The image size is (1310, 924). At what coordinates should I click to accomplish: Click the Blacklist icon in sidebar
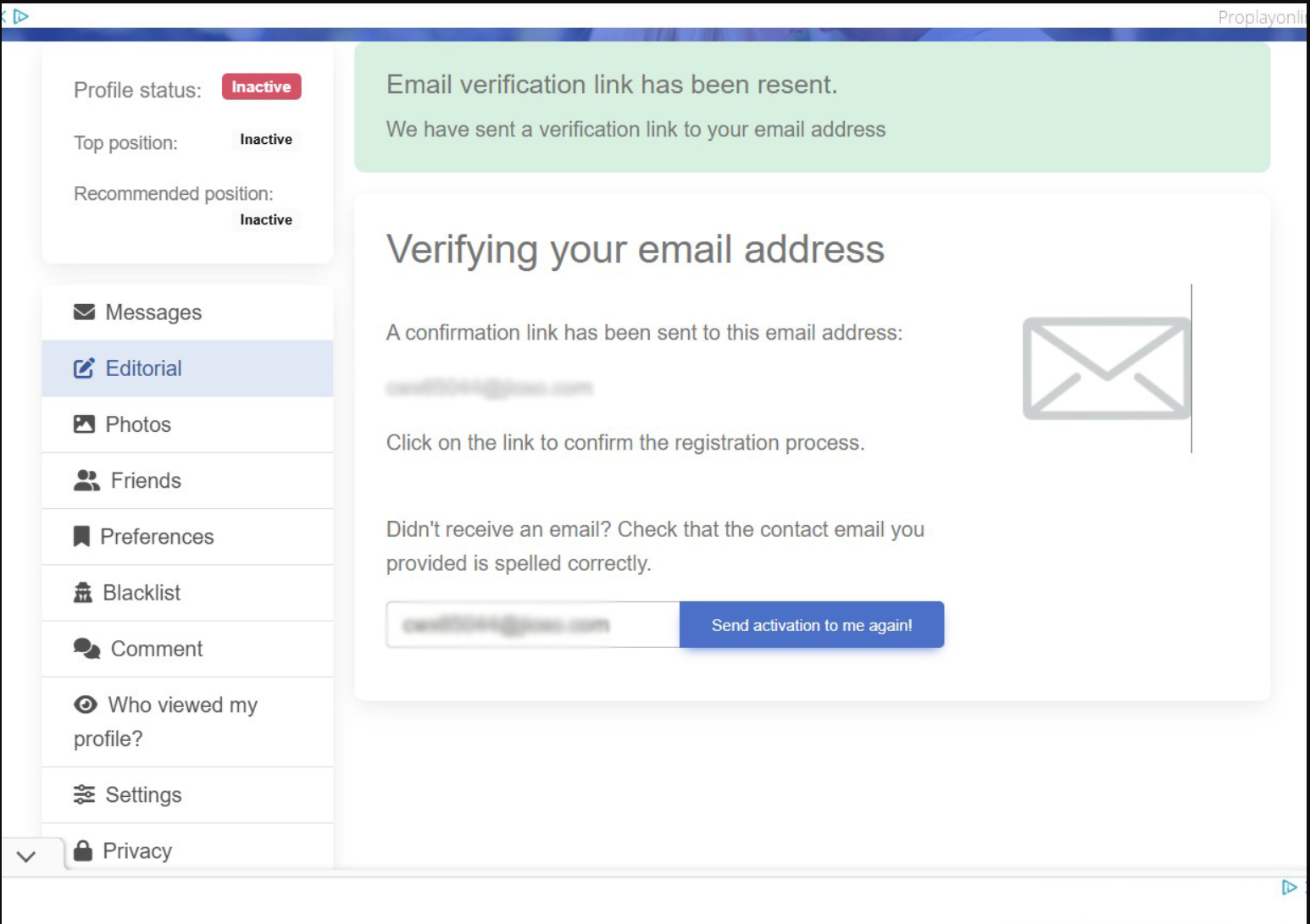(x=82, y=592)
